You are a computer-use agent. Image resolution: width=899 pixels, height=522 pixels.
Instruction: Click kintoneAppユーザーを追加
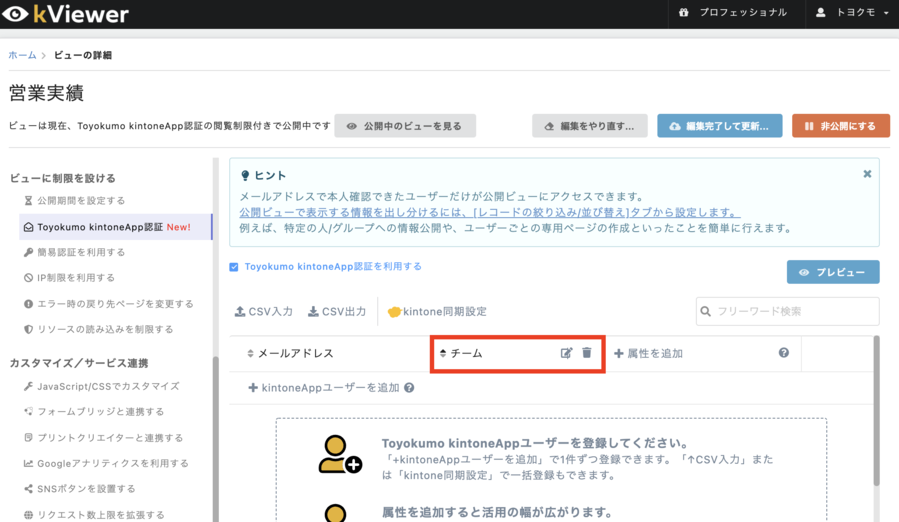coord(324,388)
